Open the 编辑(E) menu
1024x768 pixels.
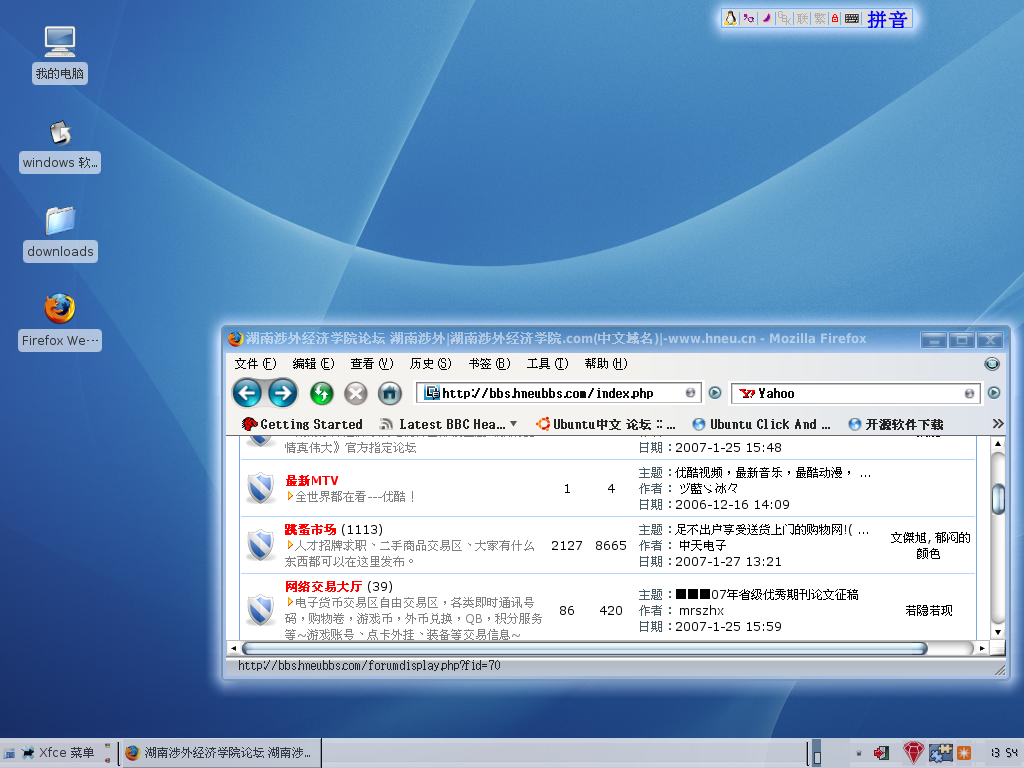pyautogui.click(x=313, y=364)
